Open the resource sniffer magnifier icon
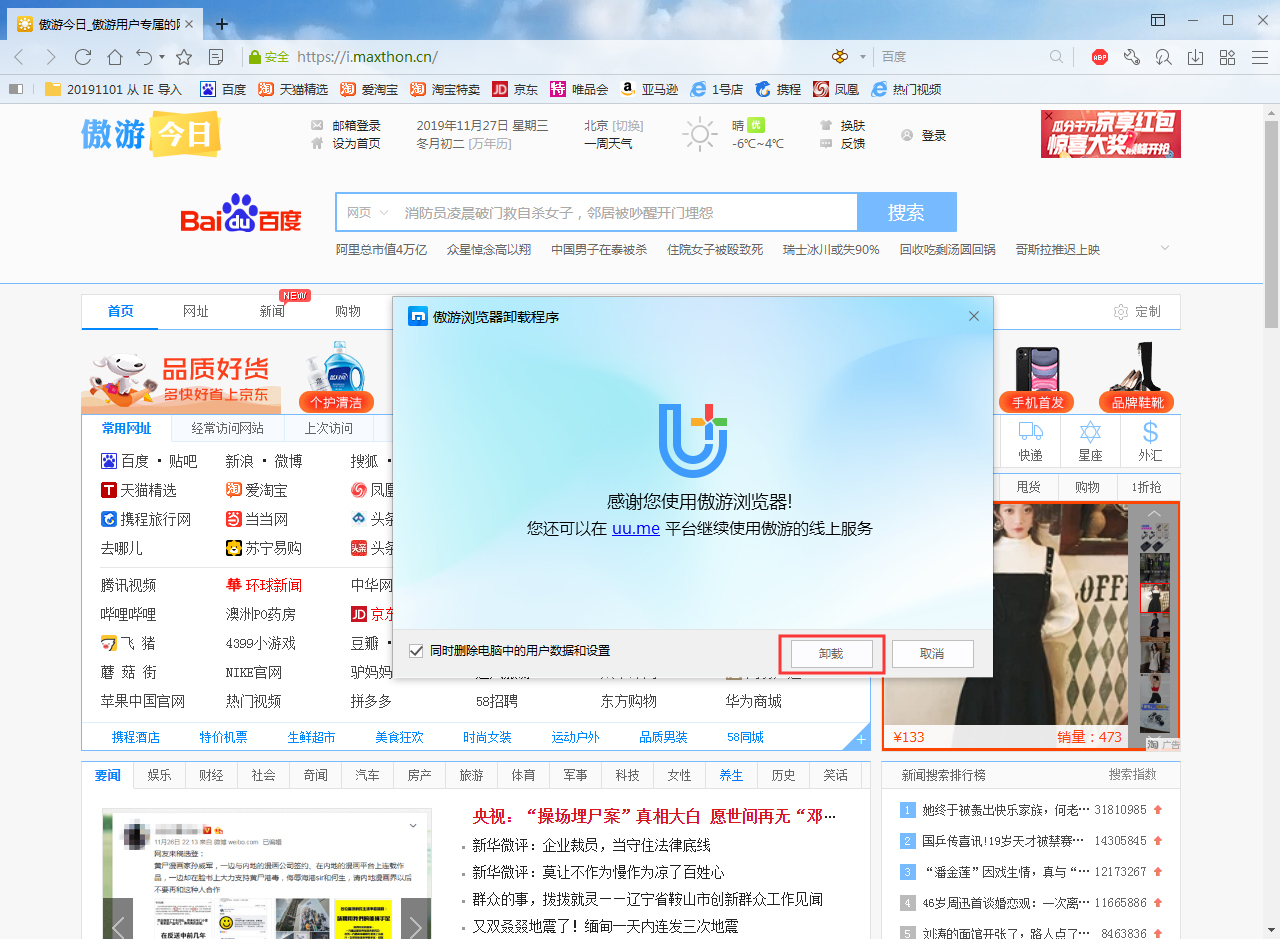 tap(1163, 57)
